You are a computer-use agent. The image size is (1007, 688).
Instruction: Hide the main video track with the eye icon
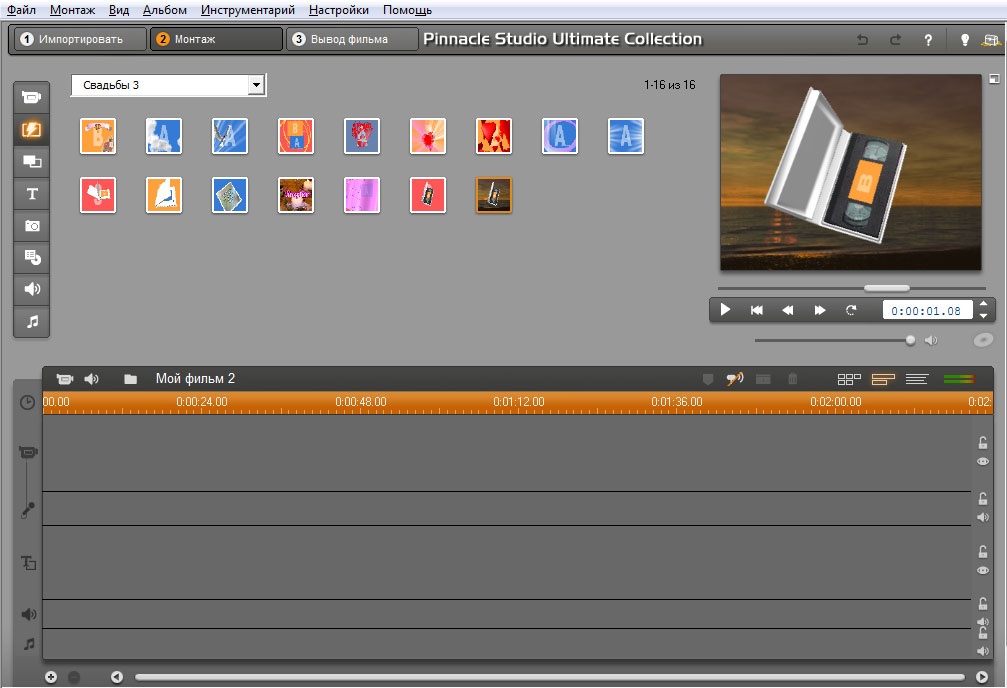983,462
